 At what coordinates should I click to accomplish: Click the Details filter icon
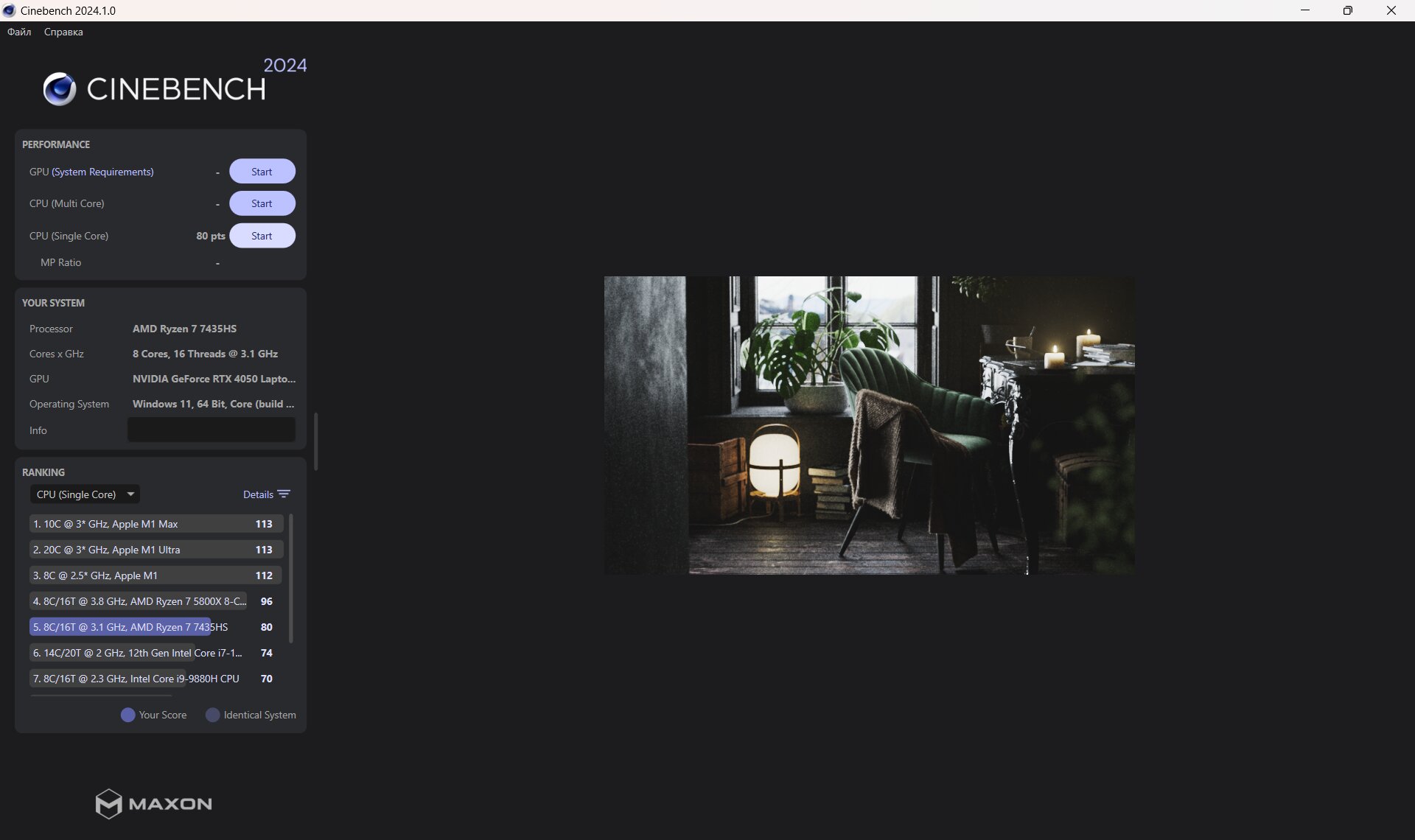284,494
